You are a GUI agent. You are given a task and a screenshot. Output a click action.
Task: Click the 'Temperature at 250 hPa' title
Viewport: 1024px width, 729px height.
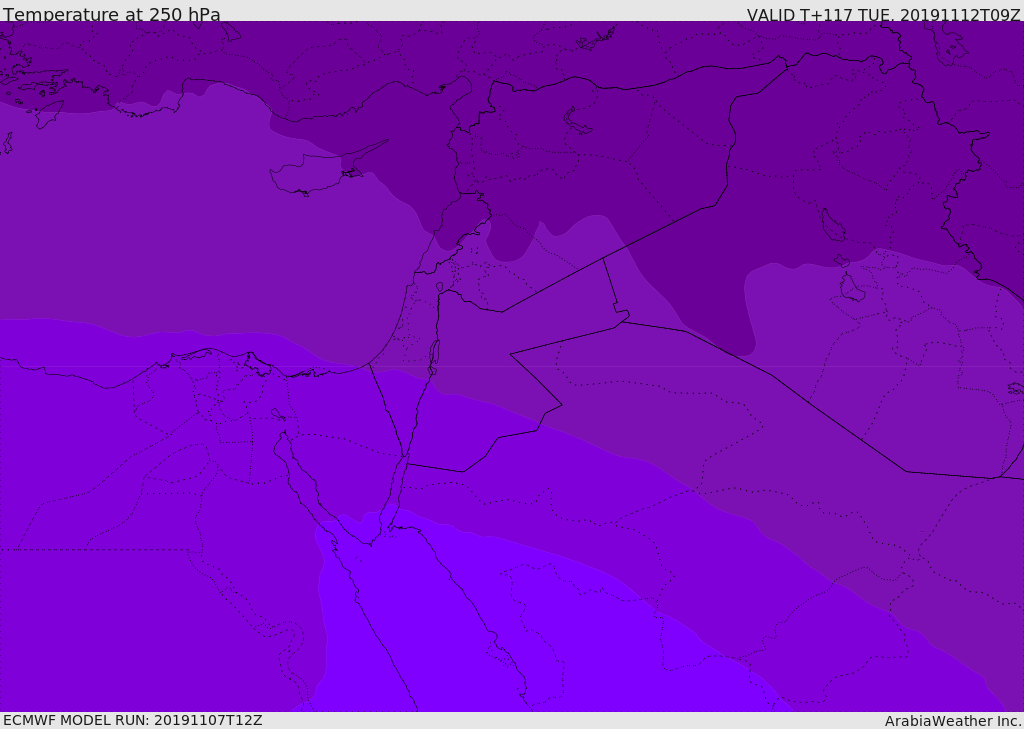pos(111,14)
